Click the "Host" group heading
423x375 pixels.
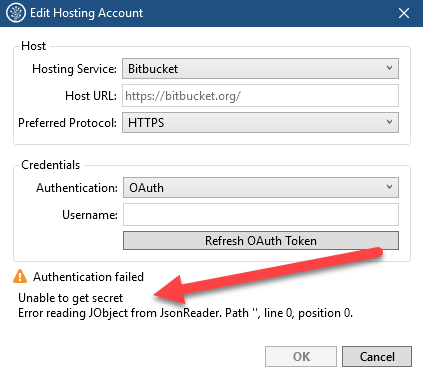point(33,46)
